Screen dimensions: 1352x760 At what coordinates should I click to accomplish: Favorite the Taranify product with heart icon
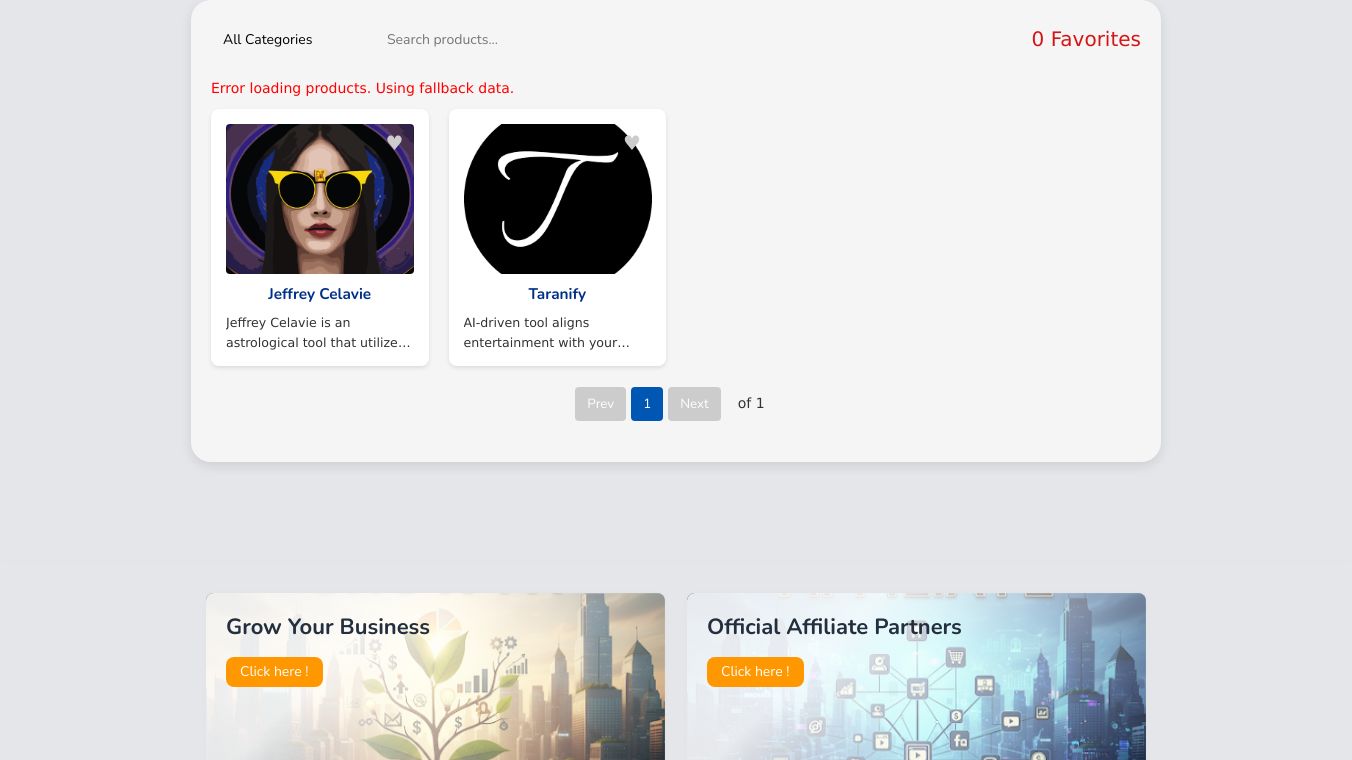coord(632,142)
